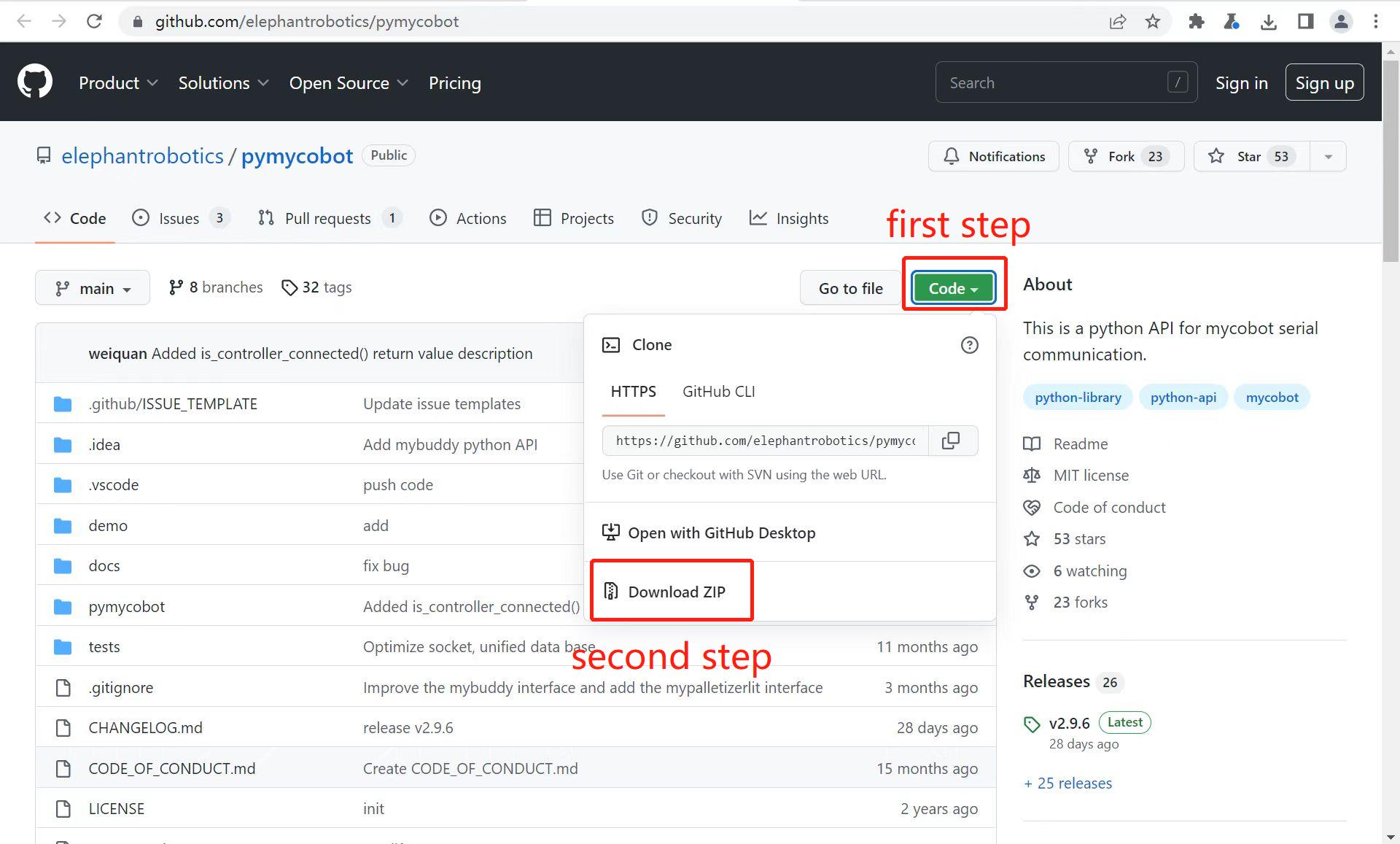
Task: Expand the Product menu
Action: point(117,82)
